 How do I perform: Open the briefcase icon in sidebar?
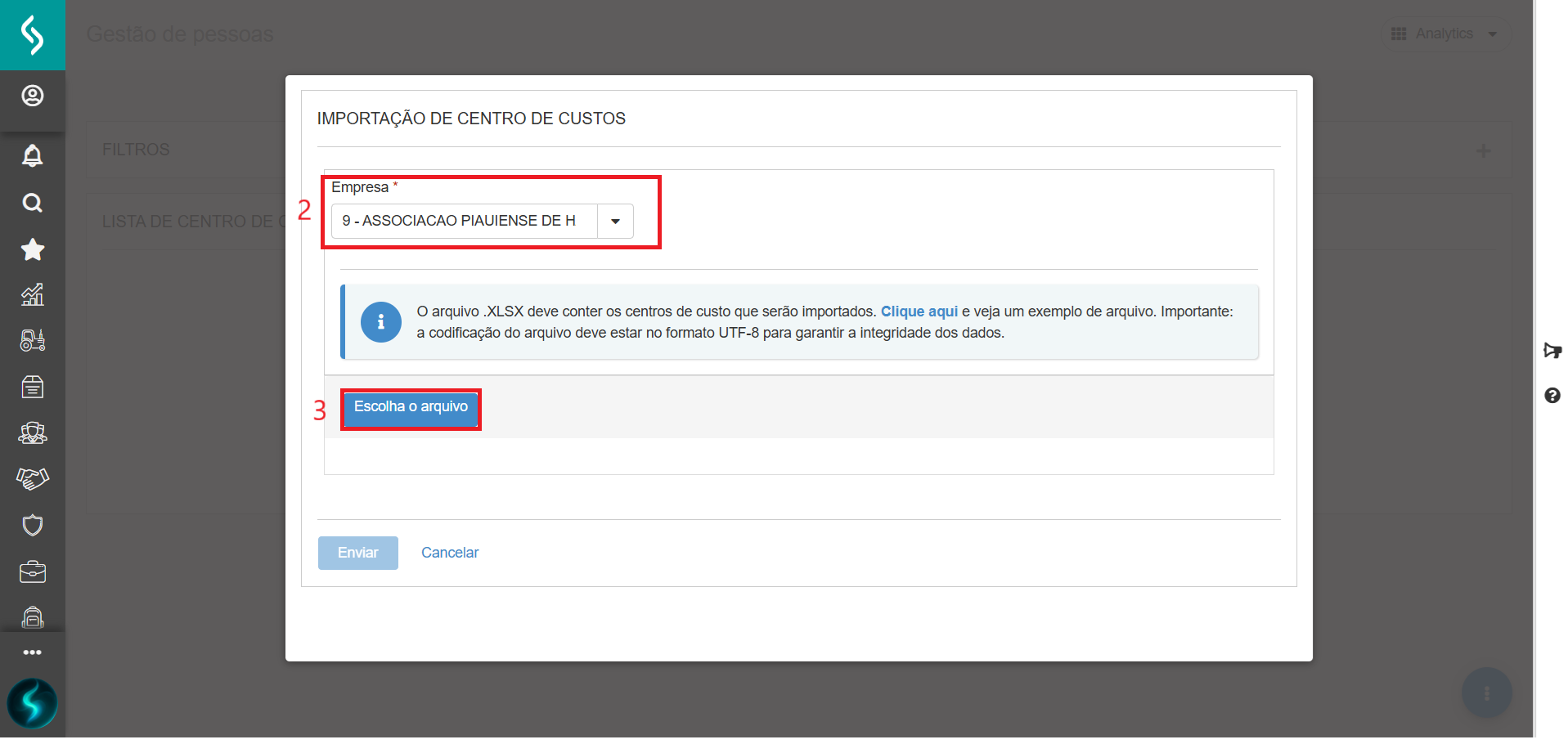click(x=33, y=571)
